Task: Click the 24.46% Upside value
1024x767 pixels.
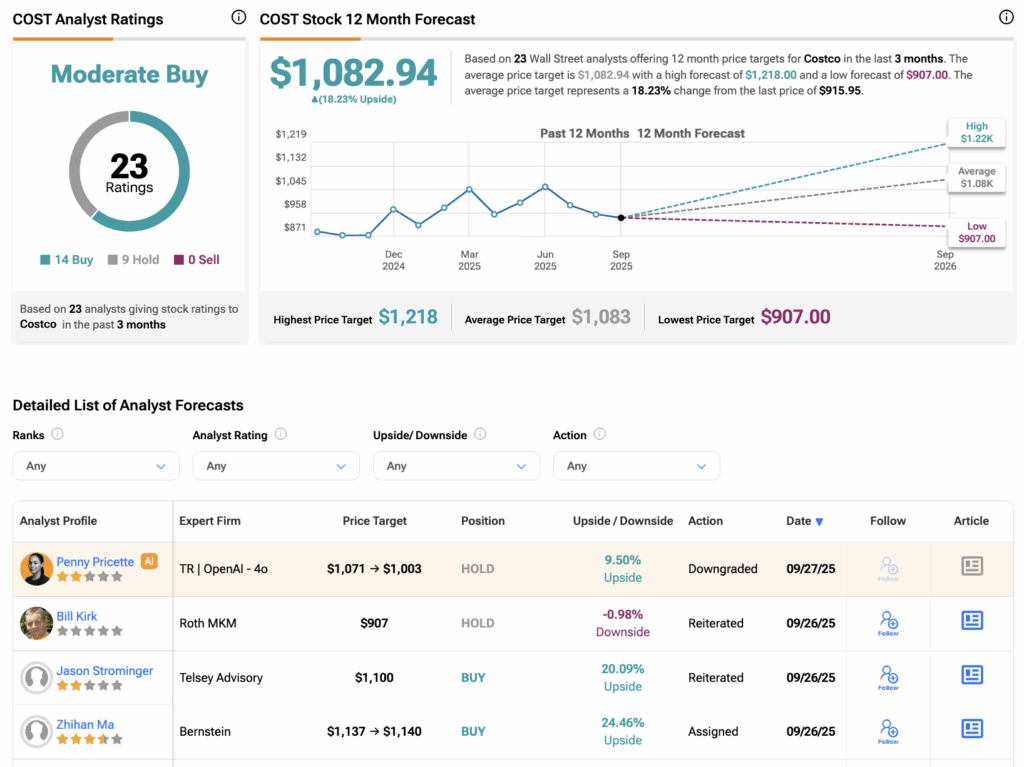Action: [623, 732]
